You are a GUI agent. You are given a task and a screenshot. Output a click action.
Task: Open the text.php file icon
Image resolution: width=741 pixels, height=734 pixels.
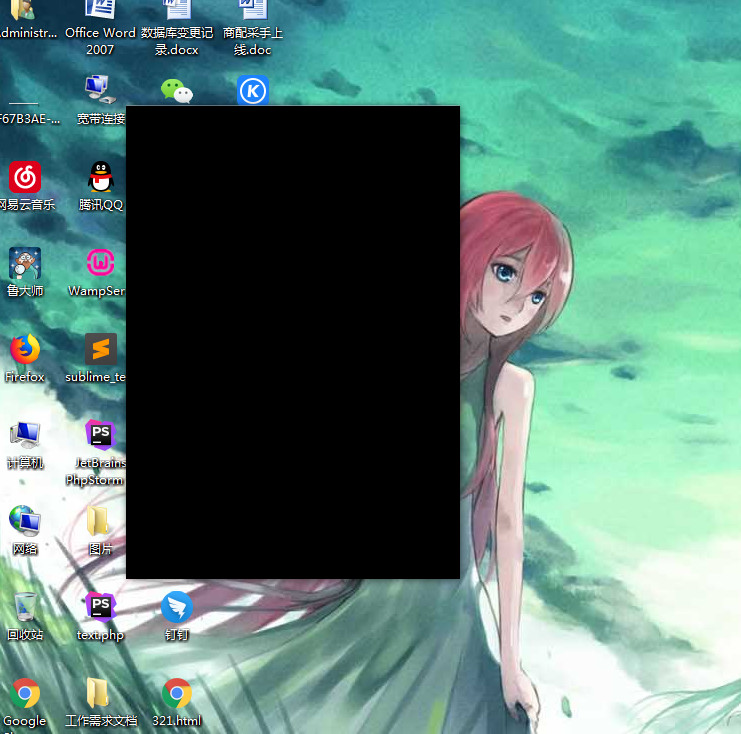[101, 607]
